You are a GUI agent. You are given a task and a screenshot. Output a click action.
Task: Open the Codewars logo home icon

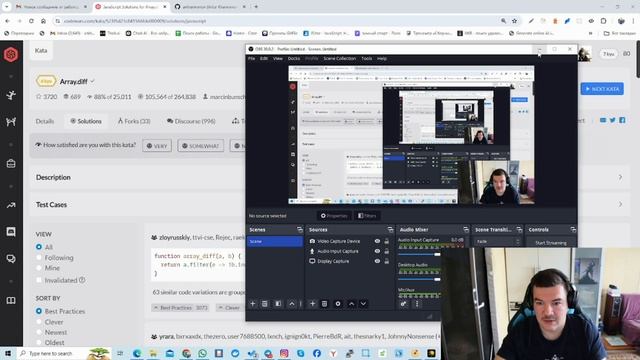click(x=11, y=54)
